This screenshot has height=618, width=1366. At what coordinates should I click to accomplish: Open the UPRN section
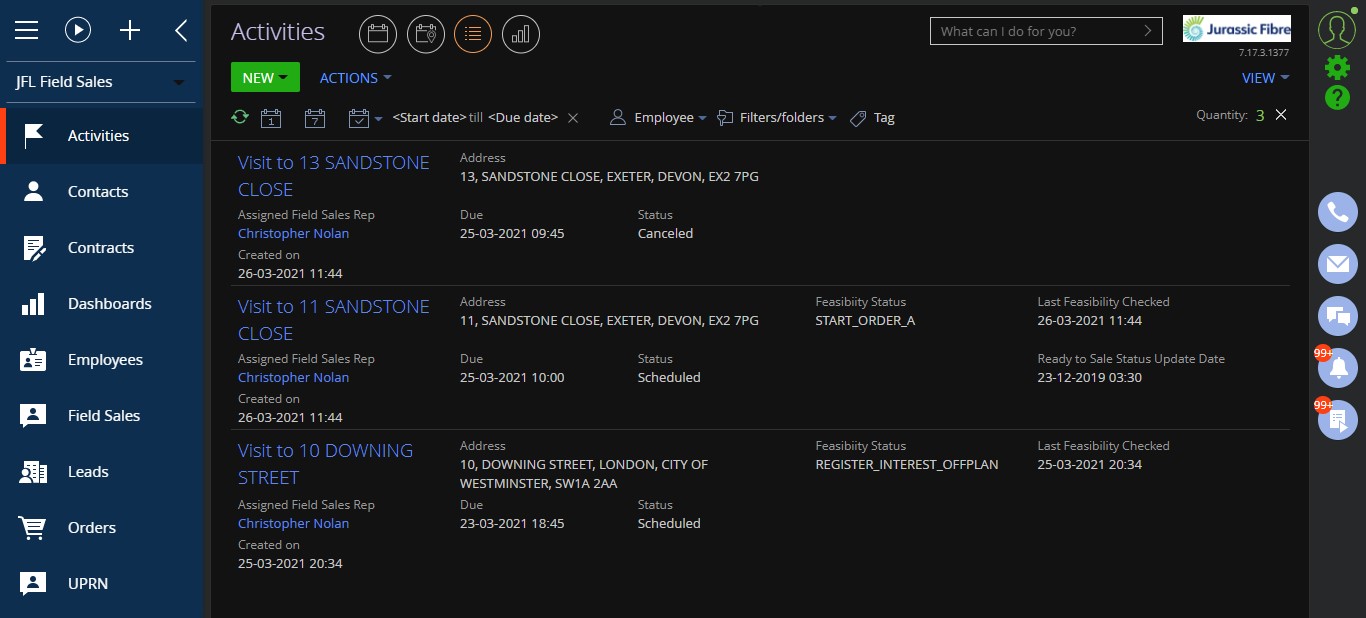(102, 584)
